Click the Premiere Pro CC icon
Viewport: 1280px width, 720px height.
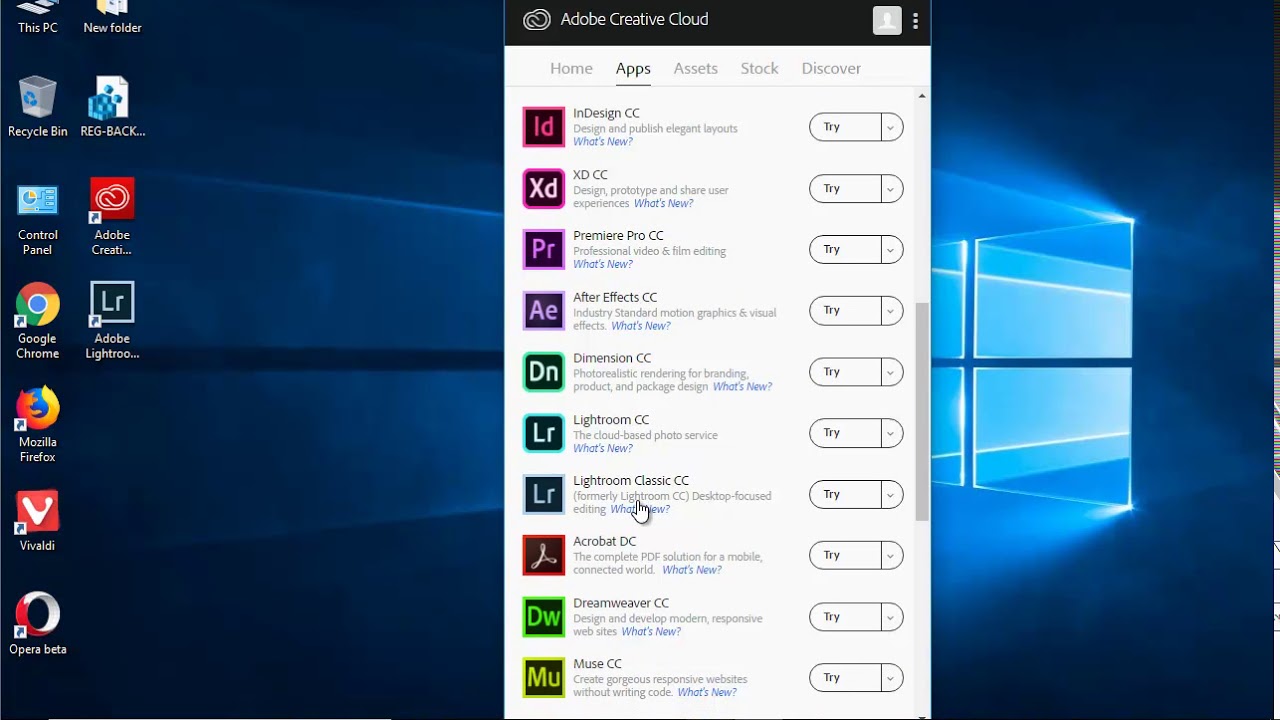(544, 249)
